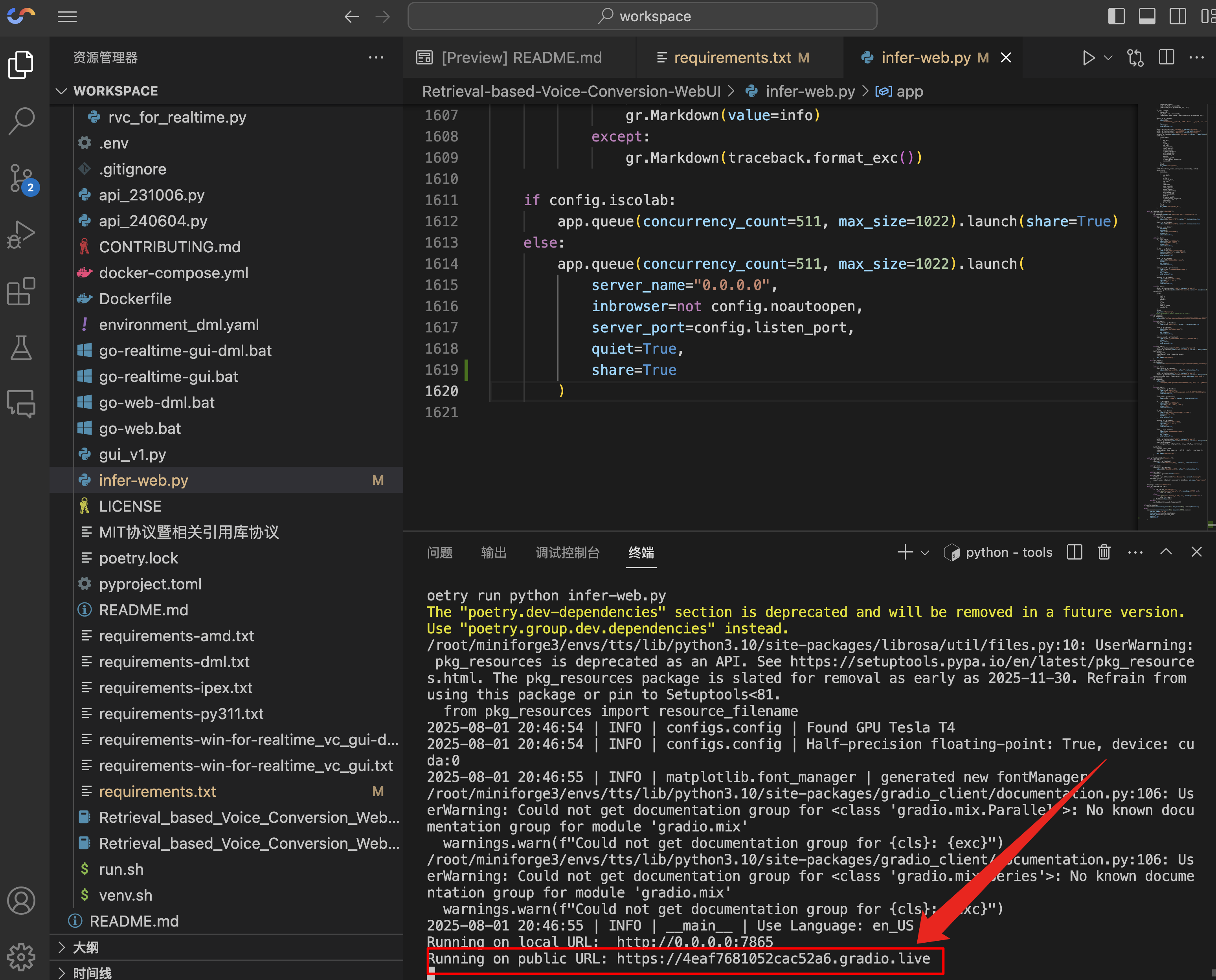
Task: Open Run and Debug view
Action: (x=22, y=234)
